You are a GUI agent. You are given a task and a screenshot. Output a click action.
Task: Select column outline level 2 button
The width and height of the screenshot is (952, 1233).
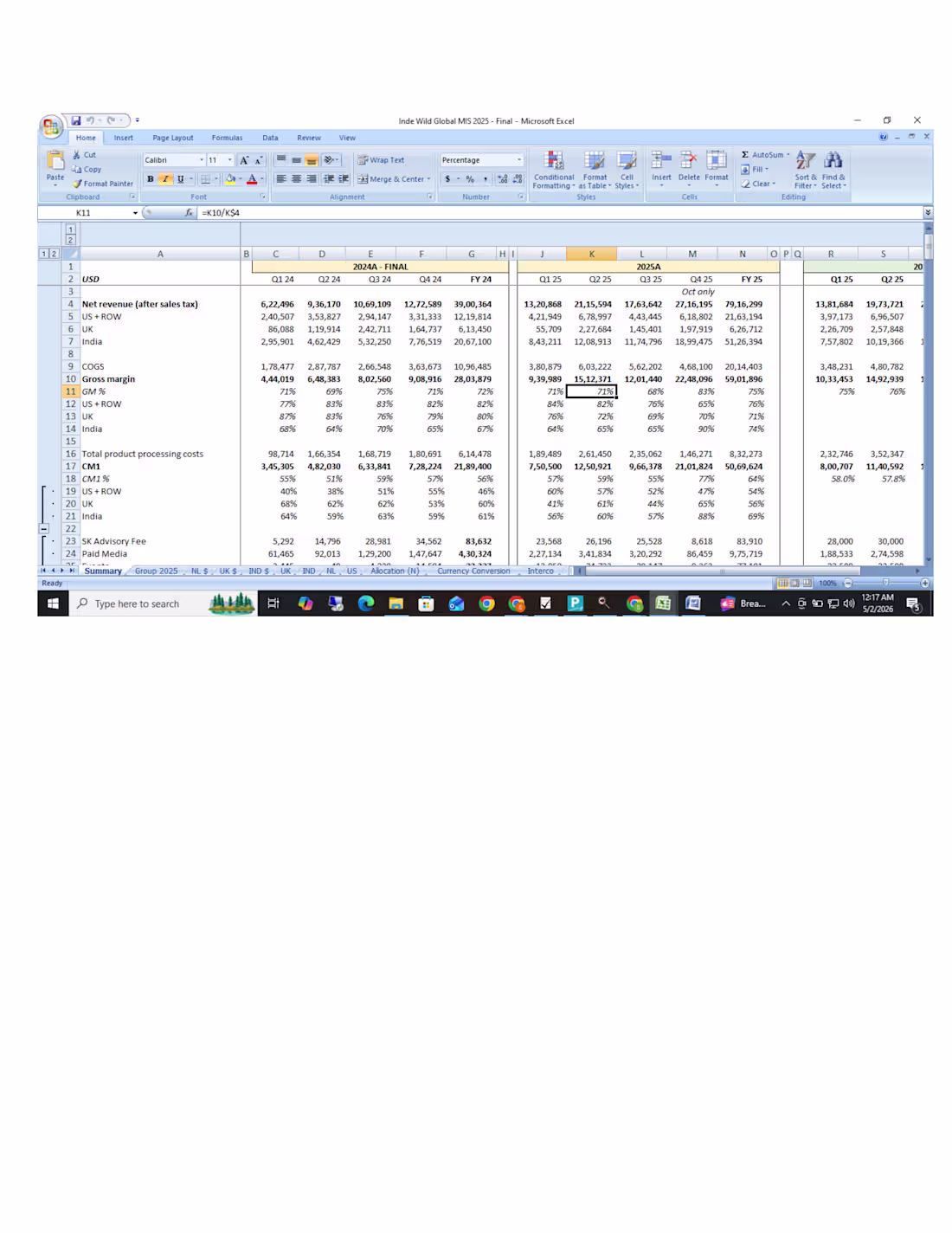(x=71, y=240)
